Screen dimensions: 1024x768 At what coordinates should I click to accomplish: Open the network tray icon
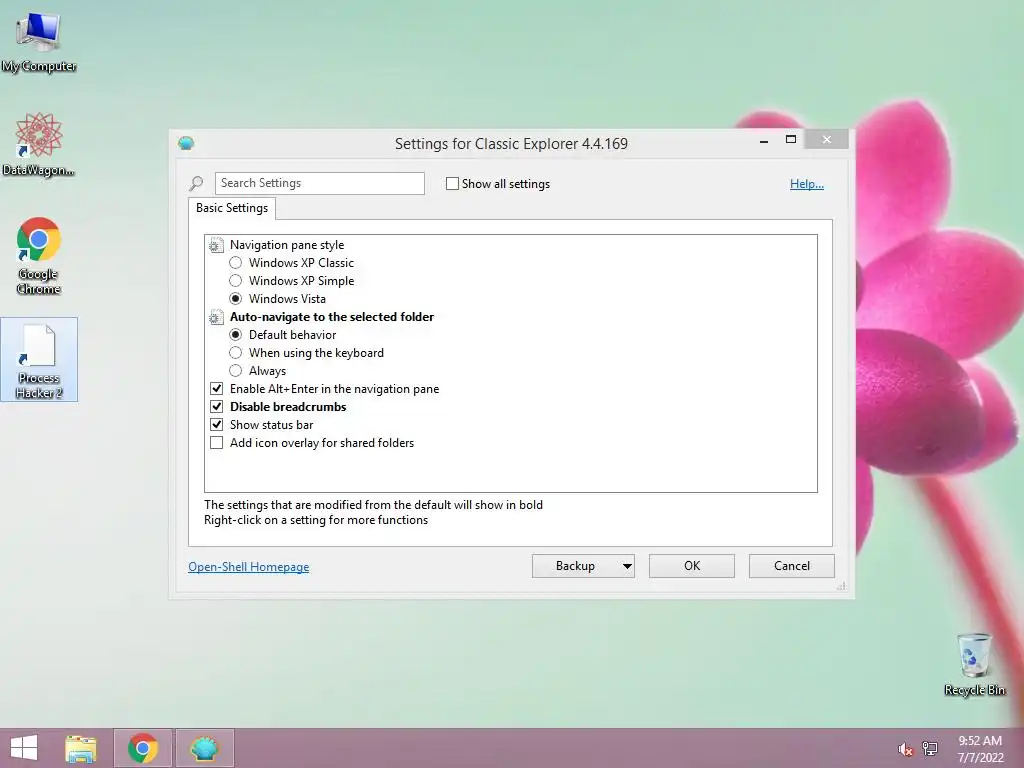[930, 749]
